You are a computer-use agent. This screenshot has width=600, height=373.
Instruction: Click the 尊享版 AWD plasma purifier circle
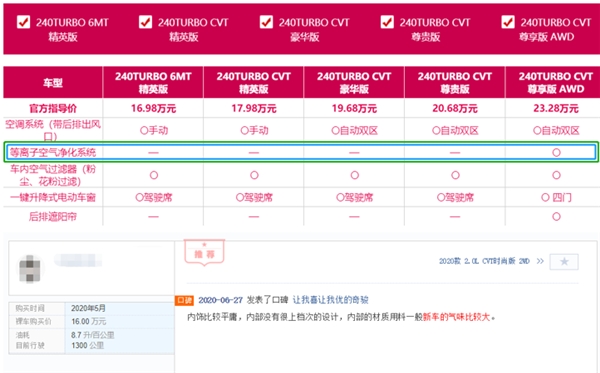pyautogui.click(x=556, y=153)
